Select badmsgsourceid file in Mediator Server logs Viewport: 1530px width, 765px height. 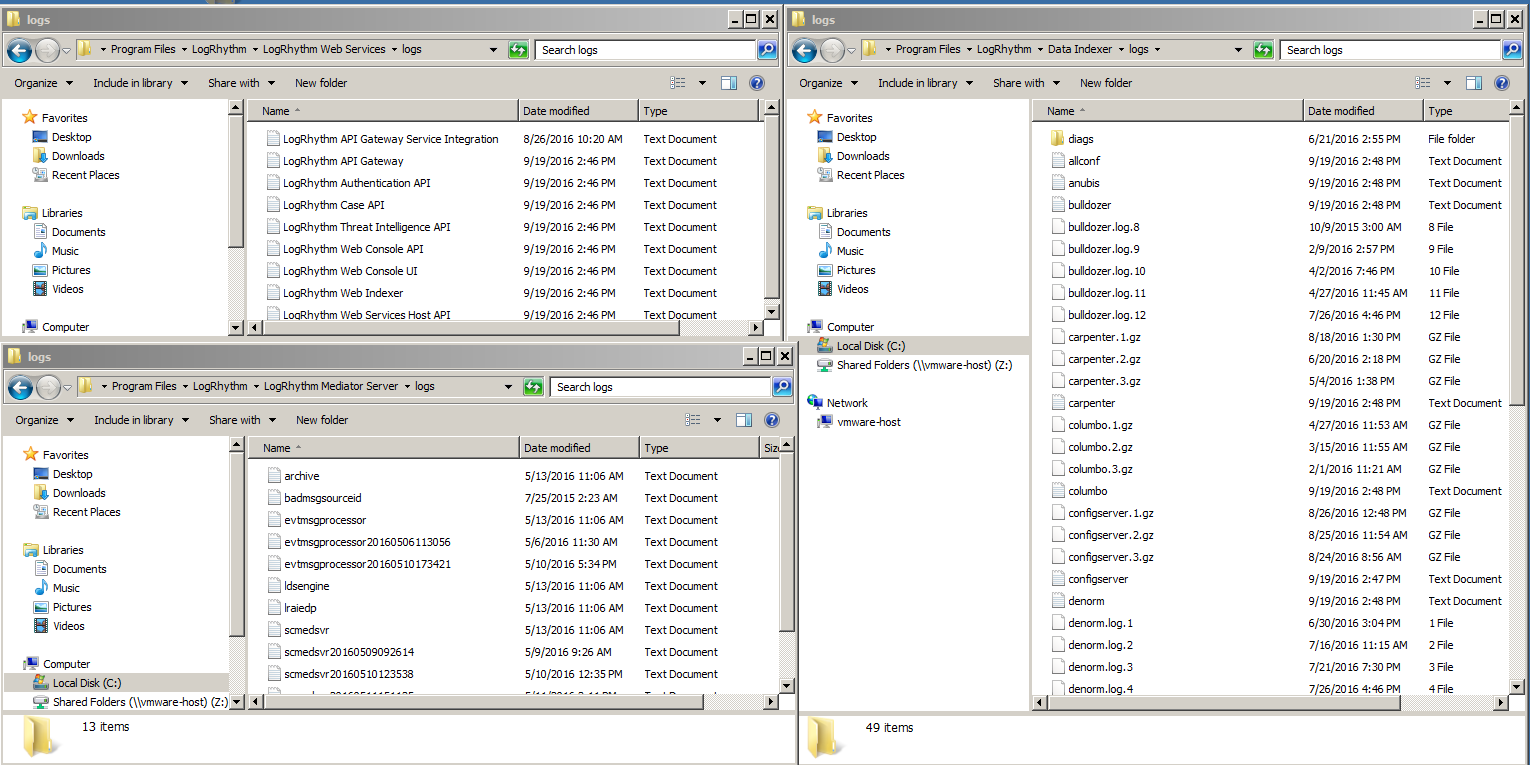click(322, 498)
